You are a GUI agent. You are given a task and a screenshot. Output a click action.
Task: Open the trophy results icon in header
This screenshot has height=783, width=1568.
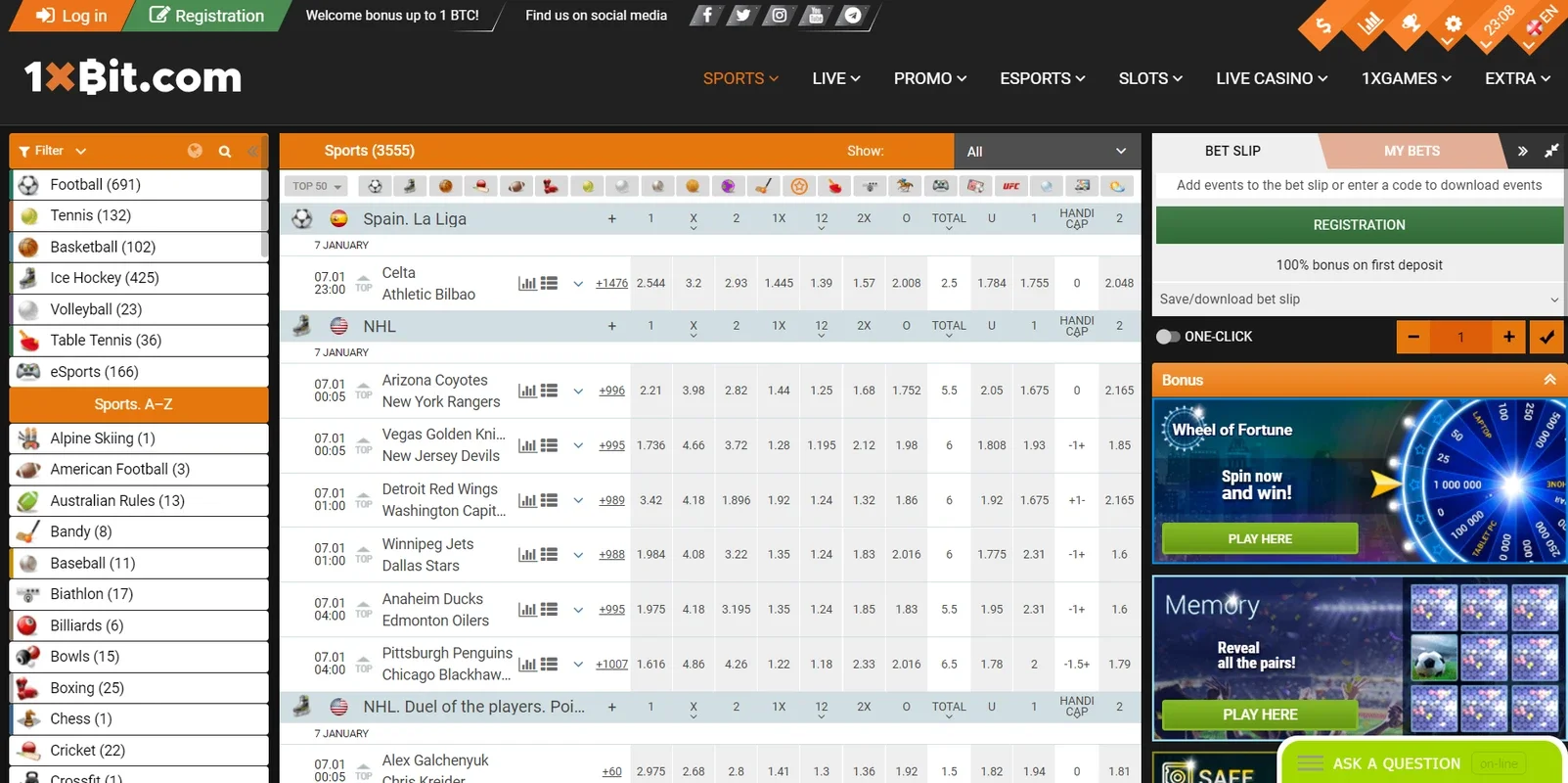point(1411,23)
